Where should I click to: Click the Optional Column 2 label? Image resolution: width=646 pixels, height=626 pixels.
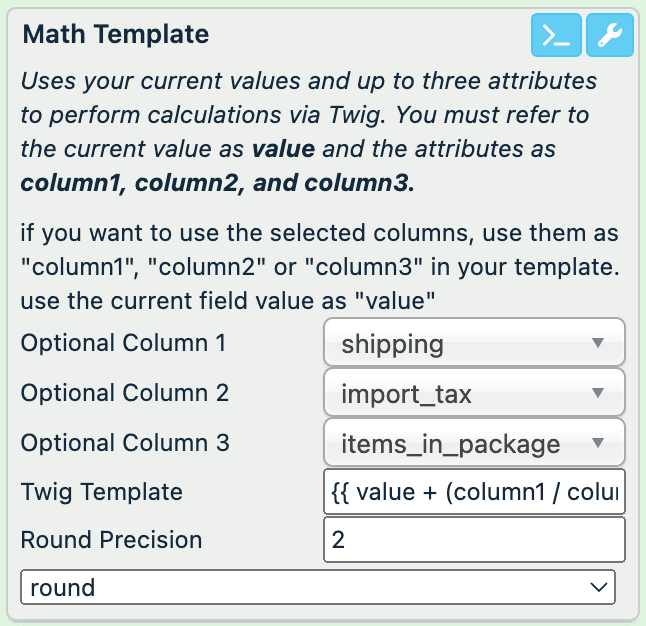coord(124,392)
